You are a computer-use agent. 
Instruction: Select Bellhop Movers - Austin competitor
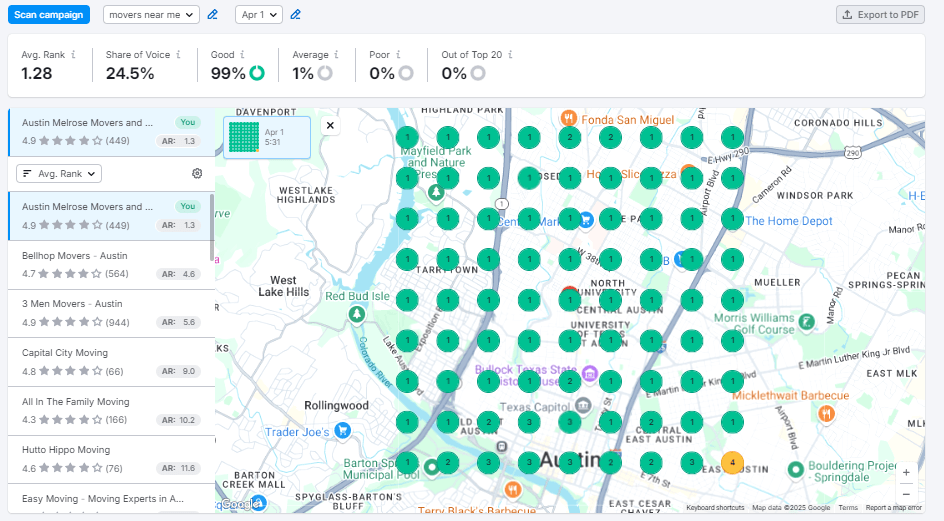pyautogui.click(x=111, y=265)
